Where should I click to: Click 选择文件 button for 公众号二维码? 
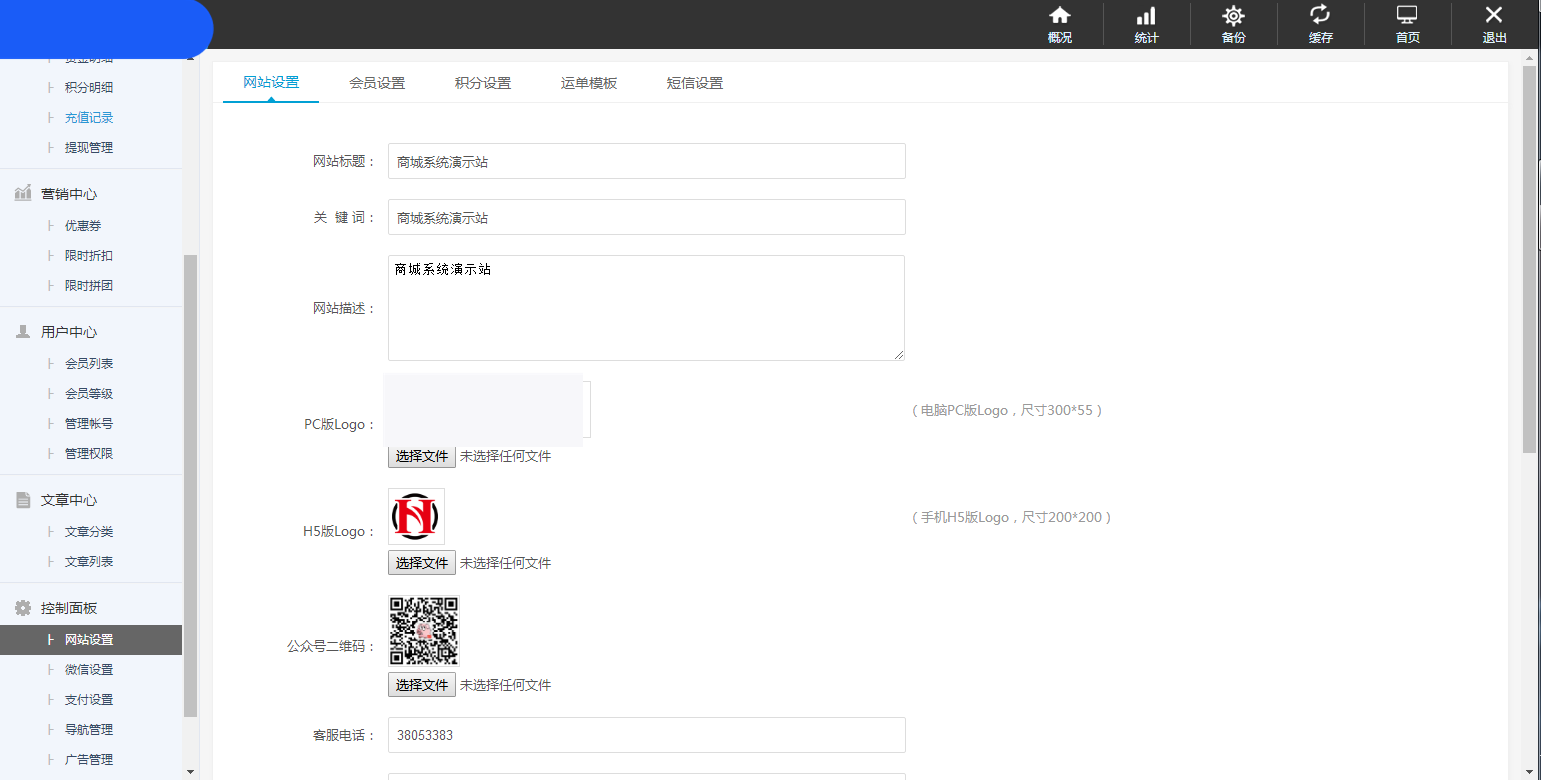tap(421, 684)
